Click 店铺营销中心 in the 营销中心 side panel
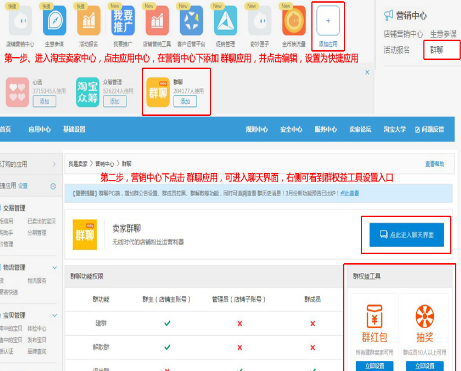The width and height of the screenshot is (461, 371). pos(403,34)
